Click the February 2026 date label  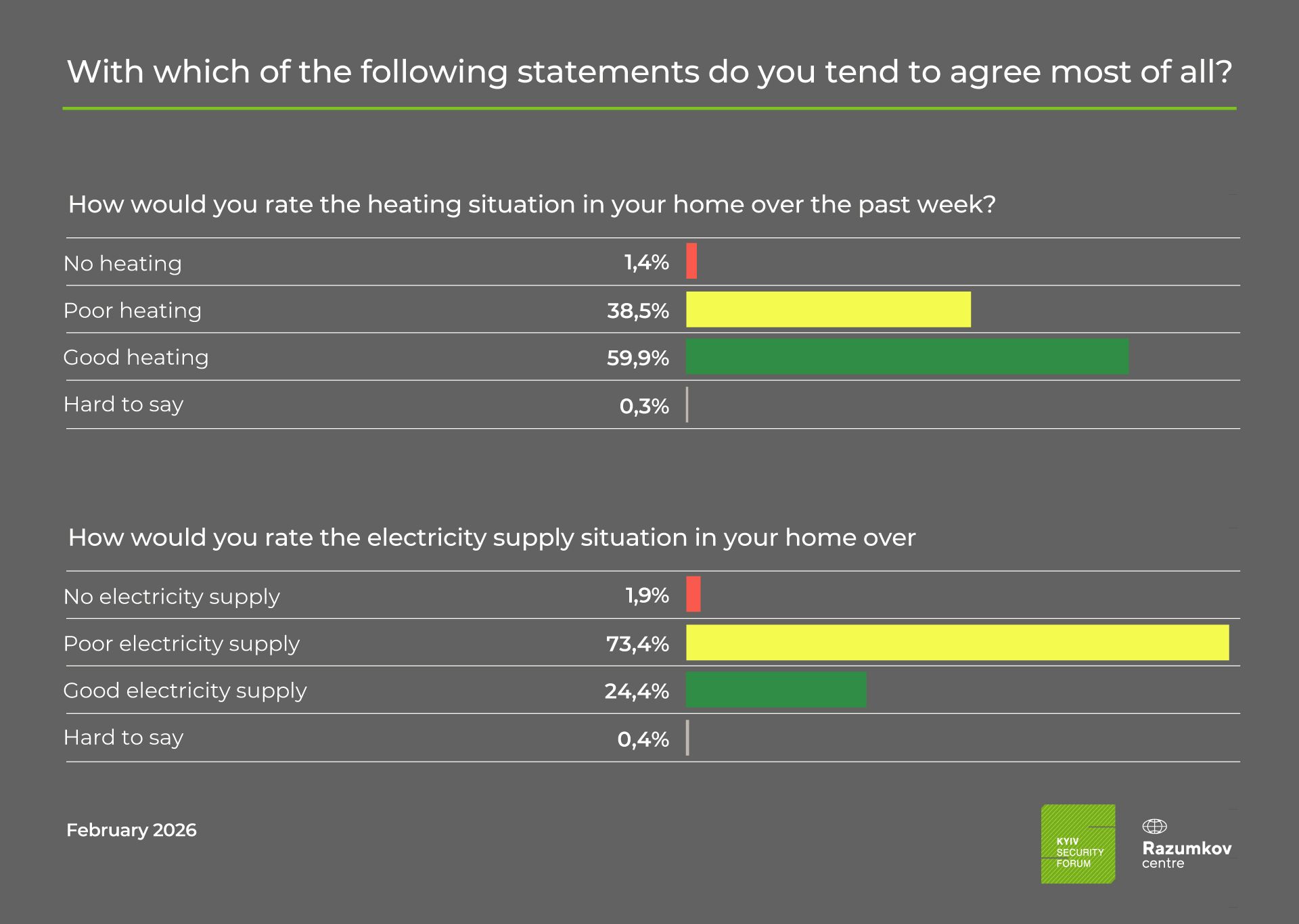point(131,830)
